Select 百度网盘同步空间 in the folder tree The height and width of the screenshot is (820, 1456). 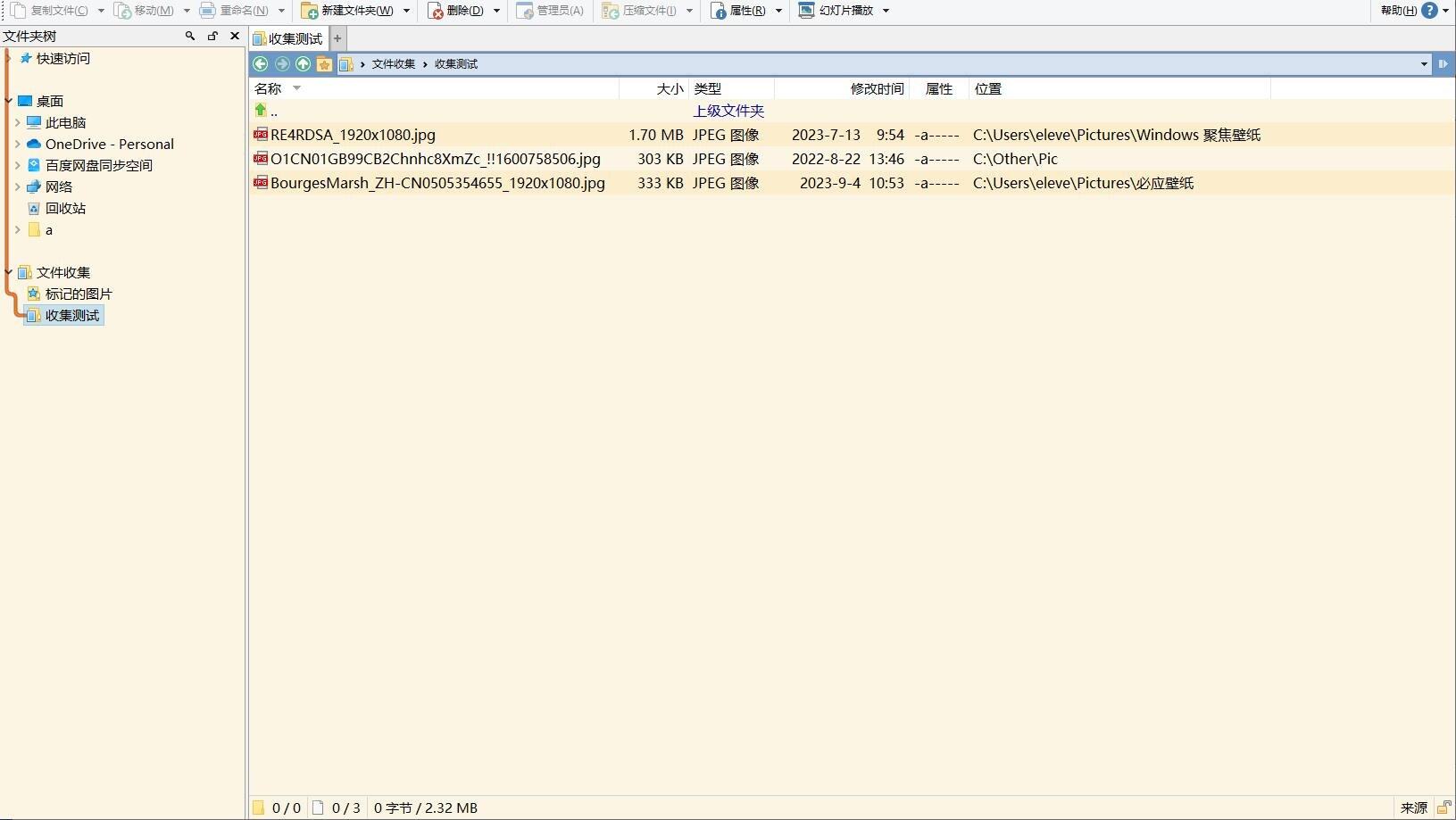coord(98,165)
